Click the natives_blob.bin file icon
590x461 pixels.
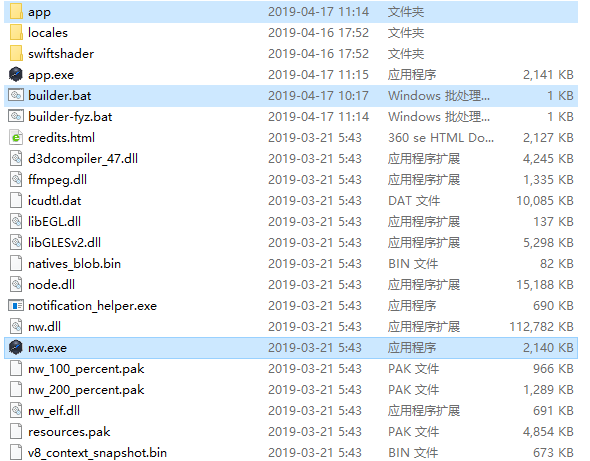coord(16,263)
